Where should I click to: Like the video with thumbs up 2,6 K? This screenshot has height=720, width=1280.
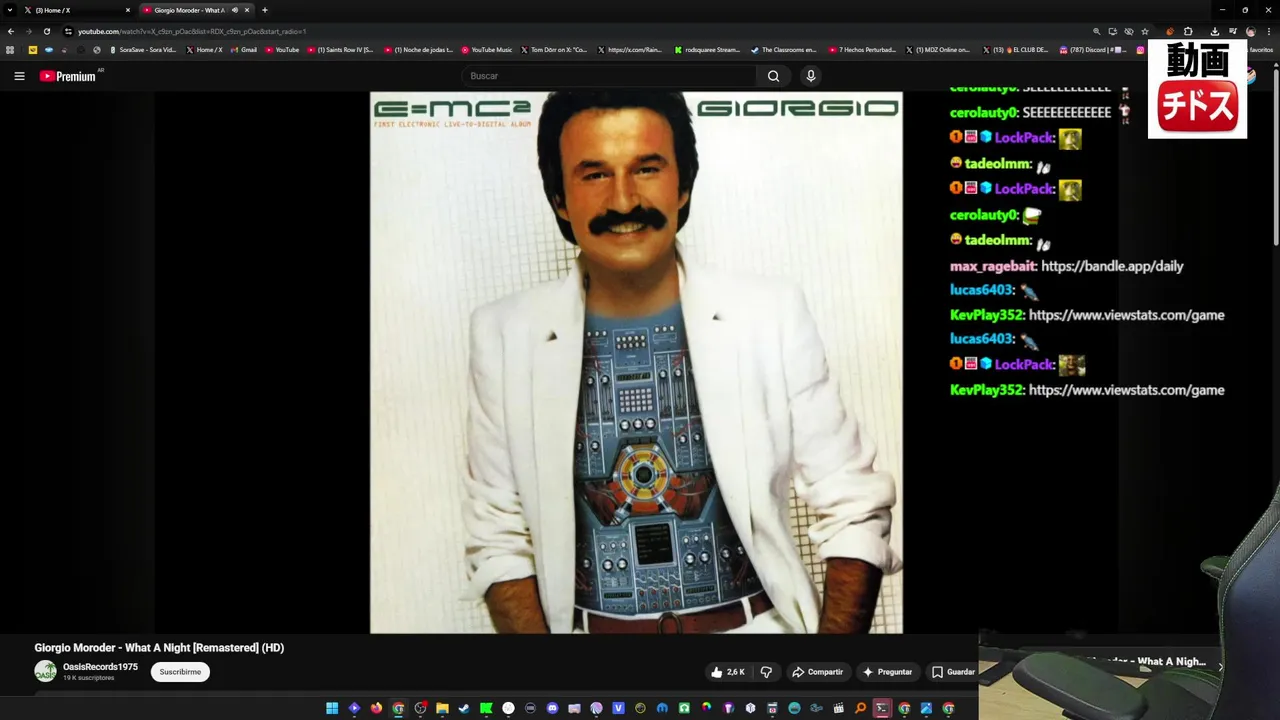pyautogui.click(x=728, y=672)
